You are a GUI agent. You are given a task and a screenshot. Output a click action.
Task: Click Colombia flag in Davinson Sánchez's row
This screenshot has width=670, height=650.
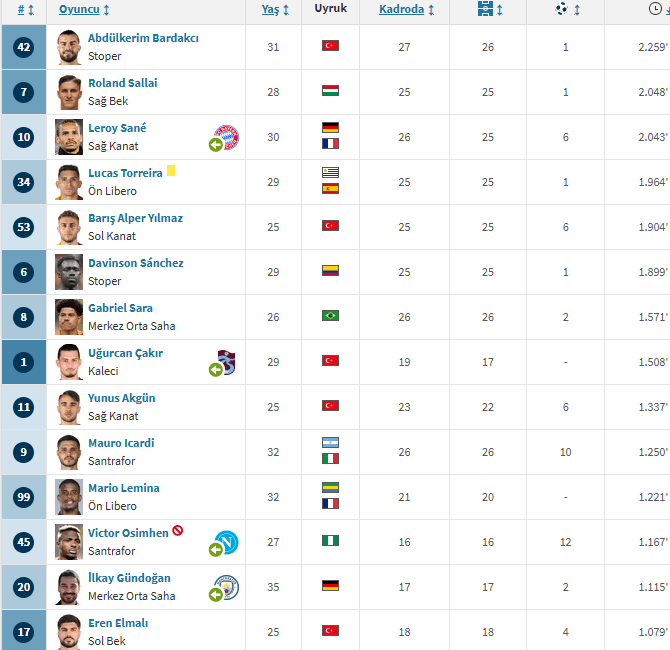330,271
